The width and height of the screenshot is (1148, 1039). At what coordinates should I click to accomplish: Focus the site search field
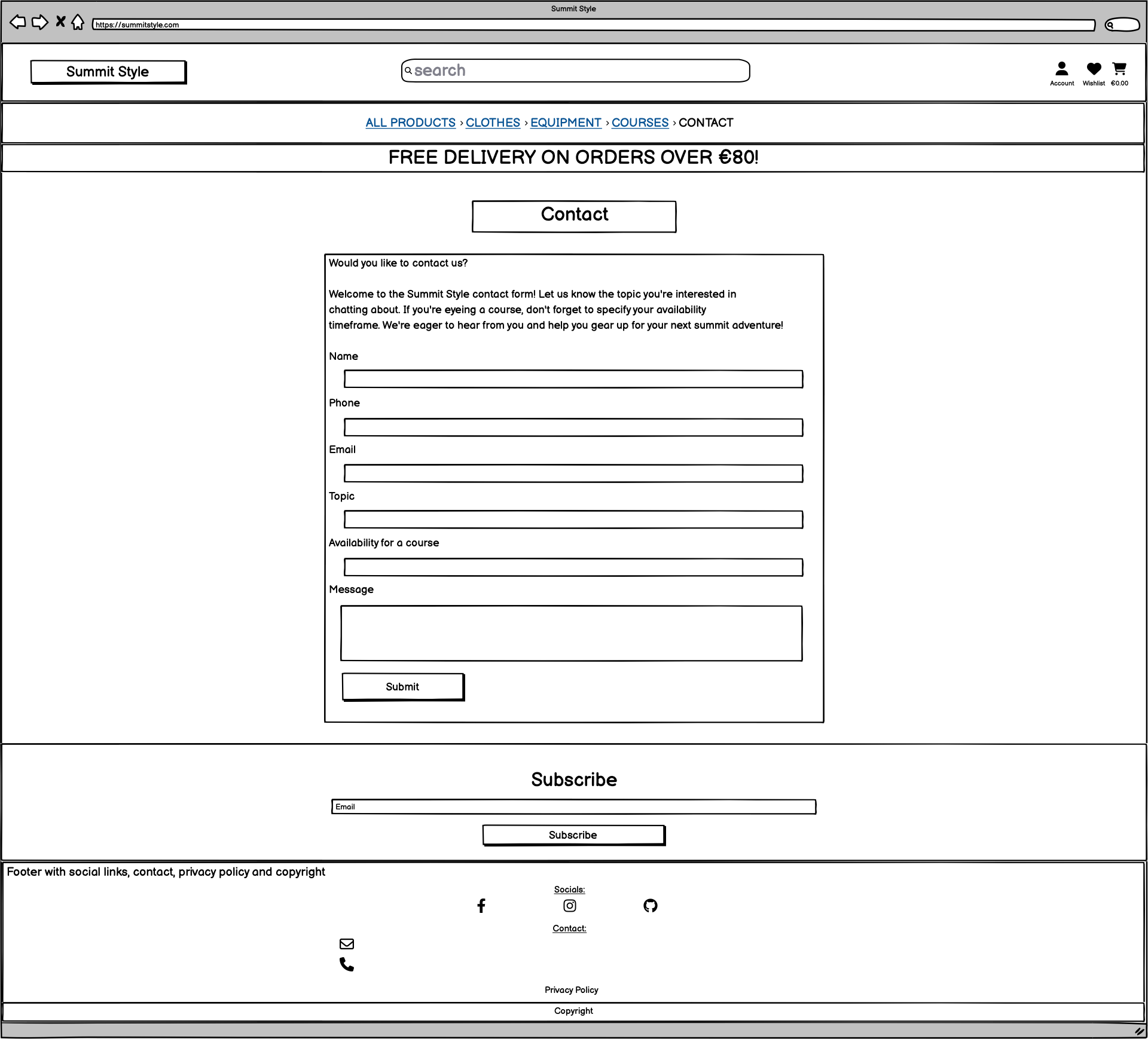(x=575, y=71)
